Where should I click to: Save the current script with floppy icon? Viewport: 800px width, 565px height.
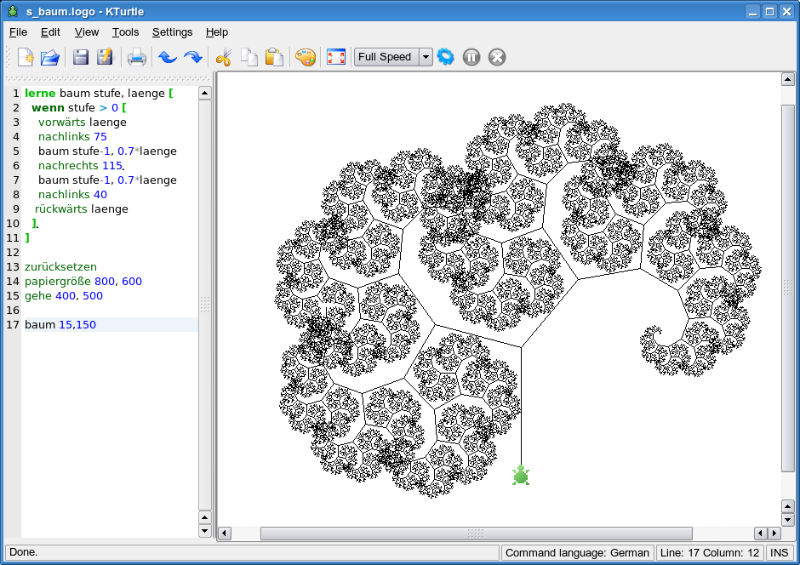point(81,57)
